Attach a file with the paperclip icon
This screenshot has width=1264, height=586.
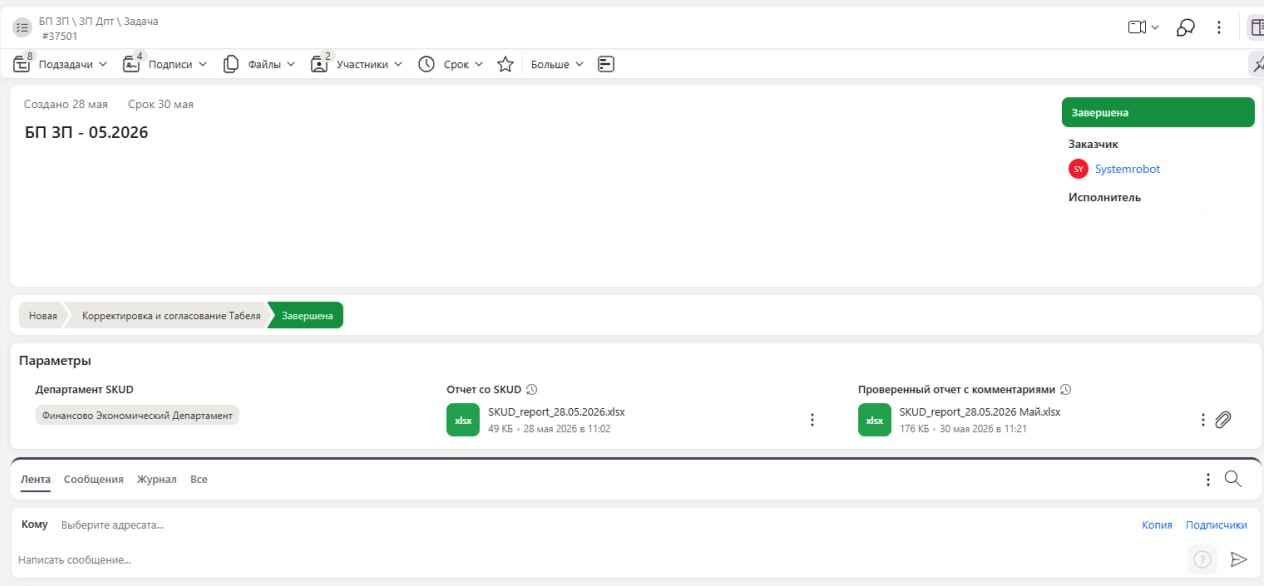[x=1223, y=420]
